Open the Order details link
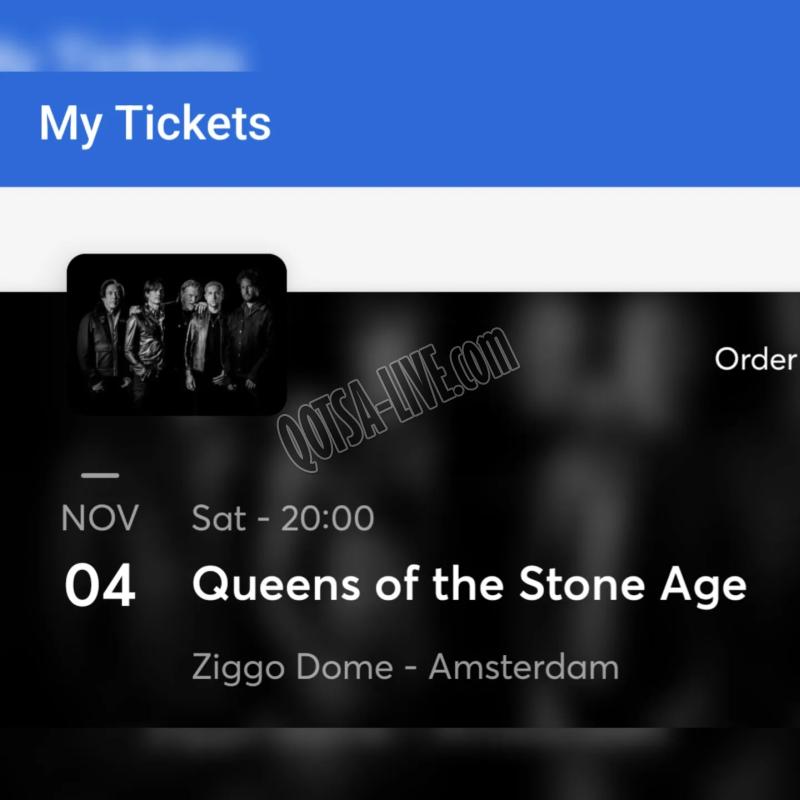Image resolution: width=800 pixels, height=800 pixels. (757, 359)
